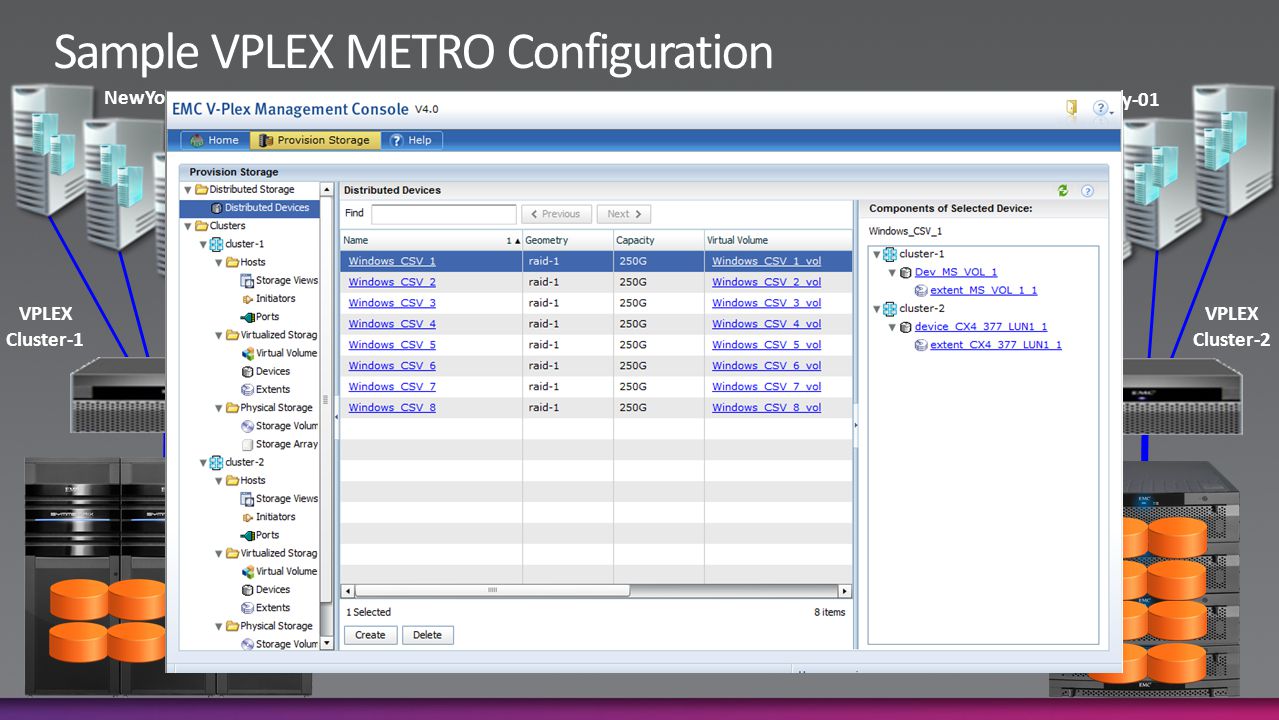Click the navigation tree vertical scrollbar up arrow

click(326, 190)
